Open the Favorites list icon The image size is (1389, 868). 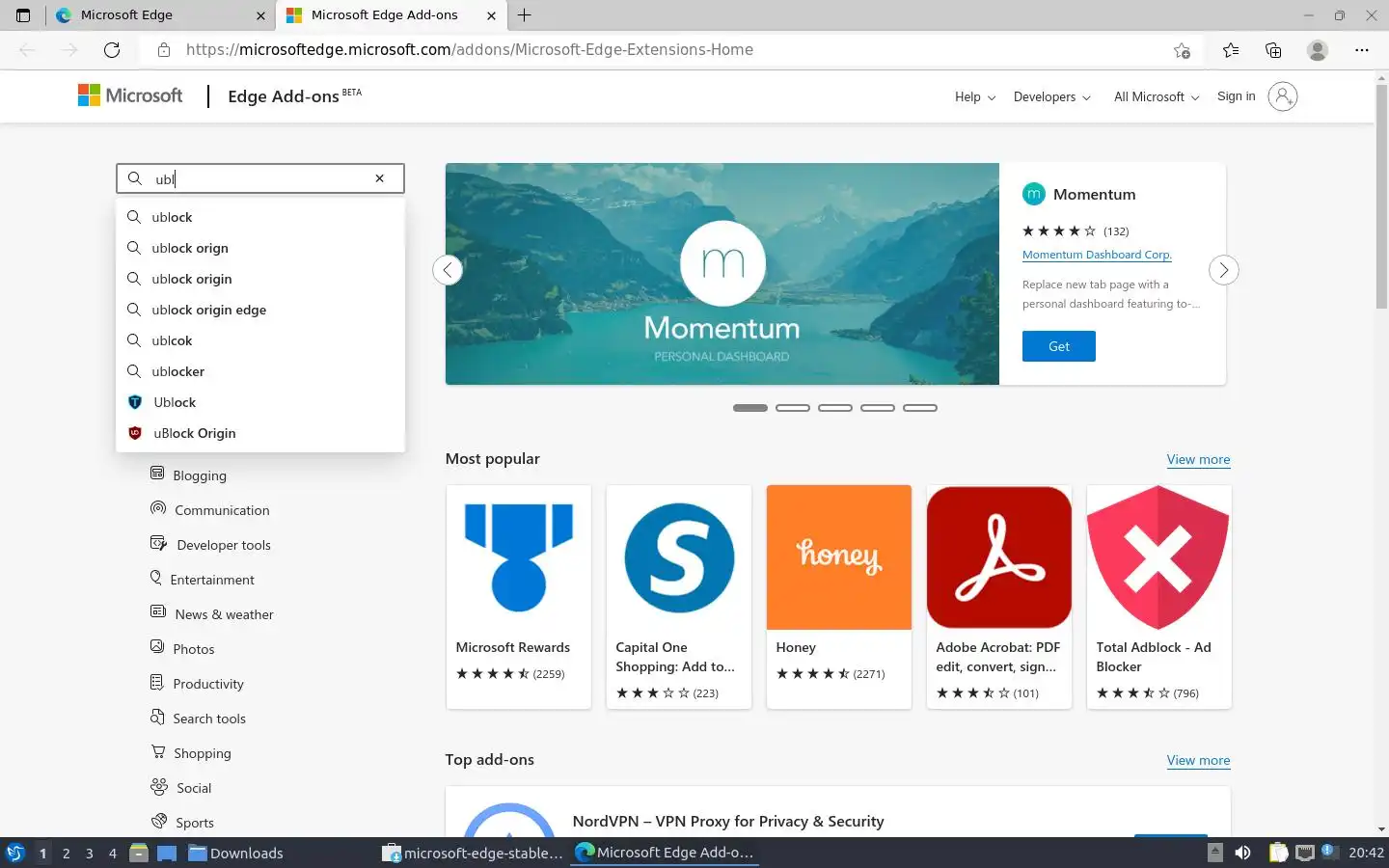1231,50
